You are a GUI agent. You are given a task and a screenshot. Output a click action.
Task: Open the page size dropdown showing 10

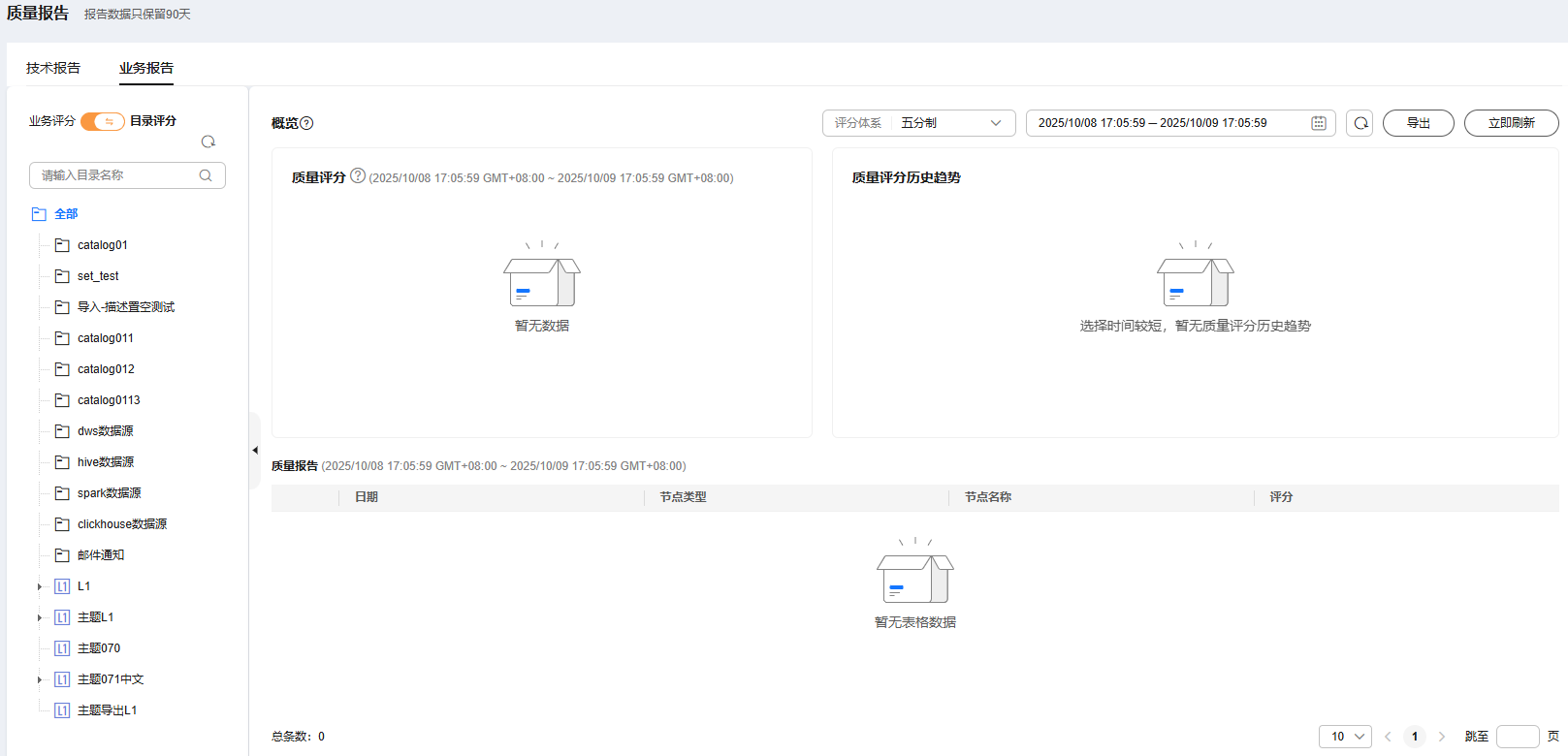pyautogui.click(x=1345, y=737)
